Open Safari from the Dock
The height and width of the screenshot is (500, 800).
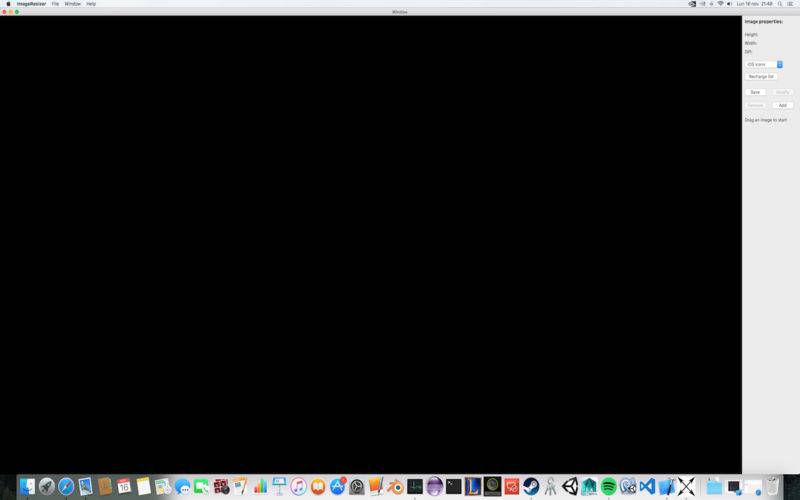point(66,486)
